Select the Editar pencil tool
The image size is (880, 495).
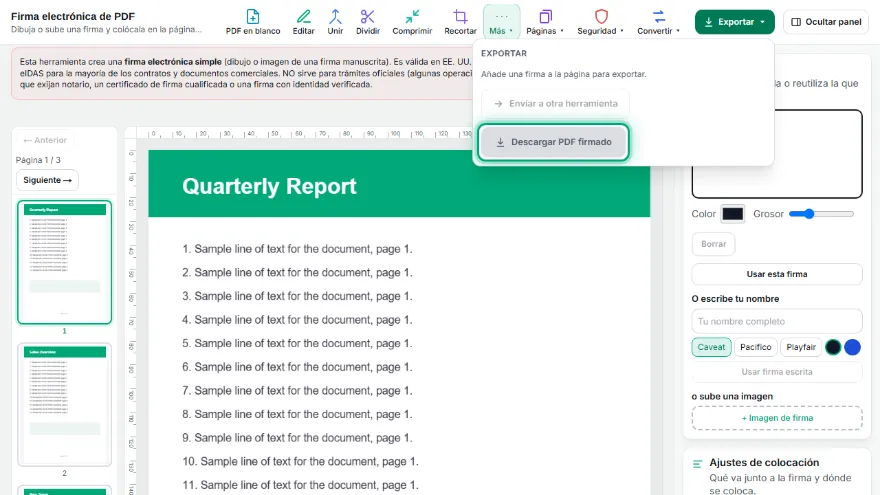pyautogui.click(x=303, y=22)
